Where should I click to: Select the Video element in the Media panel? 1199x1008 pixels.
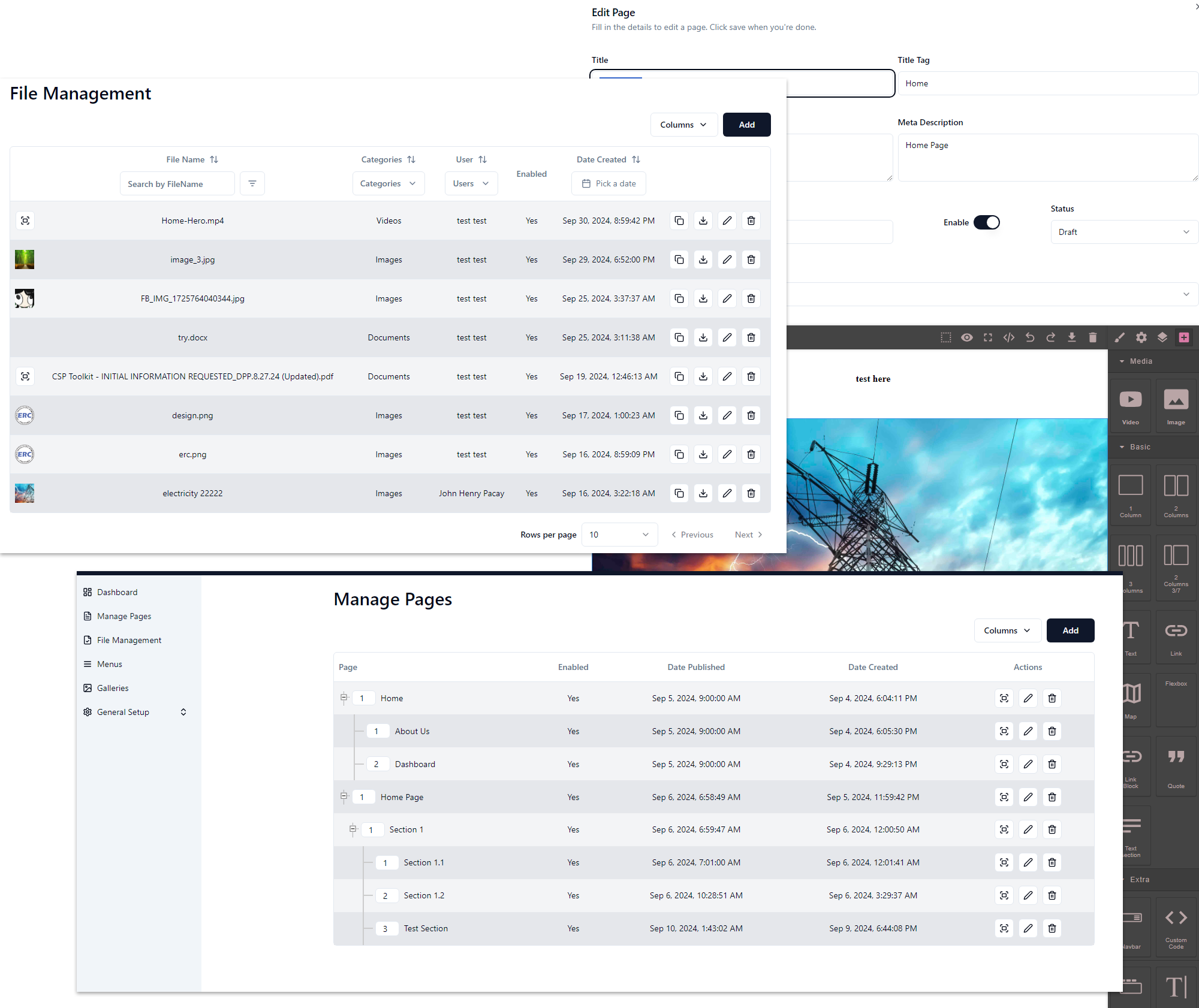pyautogui.click(x=1131, y=405)
